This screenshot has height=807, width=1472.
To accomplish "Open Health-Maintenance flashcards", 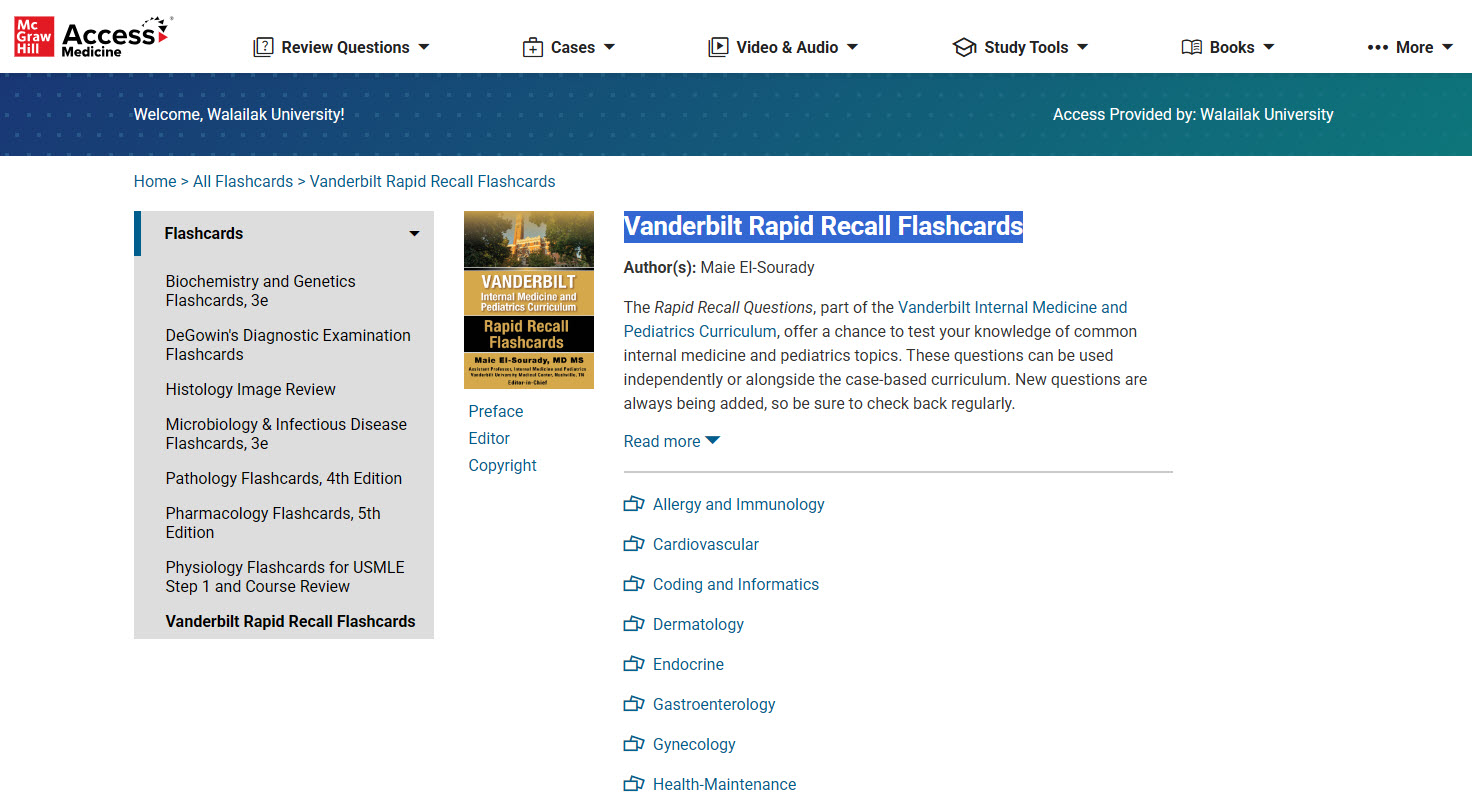I will 725,784.
